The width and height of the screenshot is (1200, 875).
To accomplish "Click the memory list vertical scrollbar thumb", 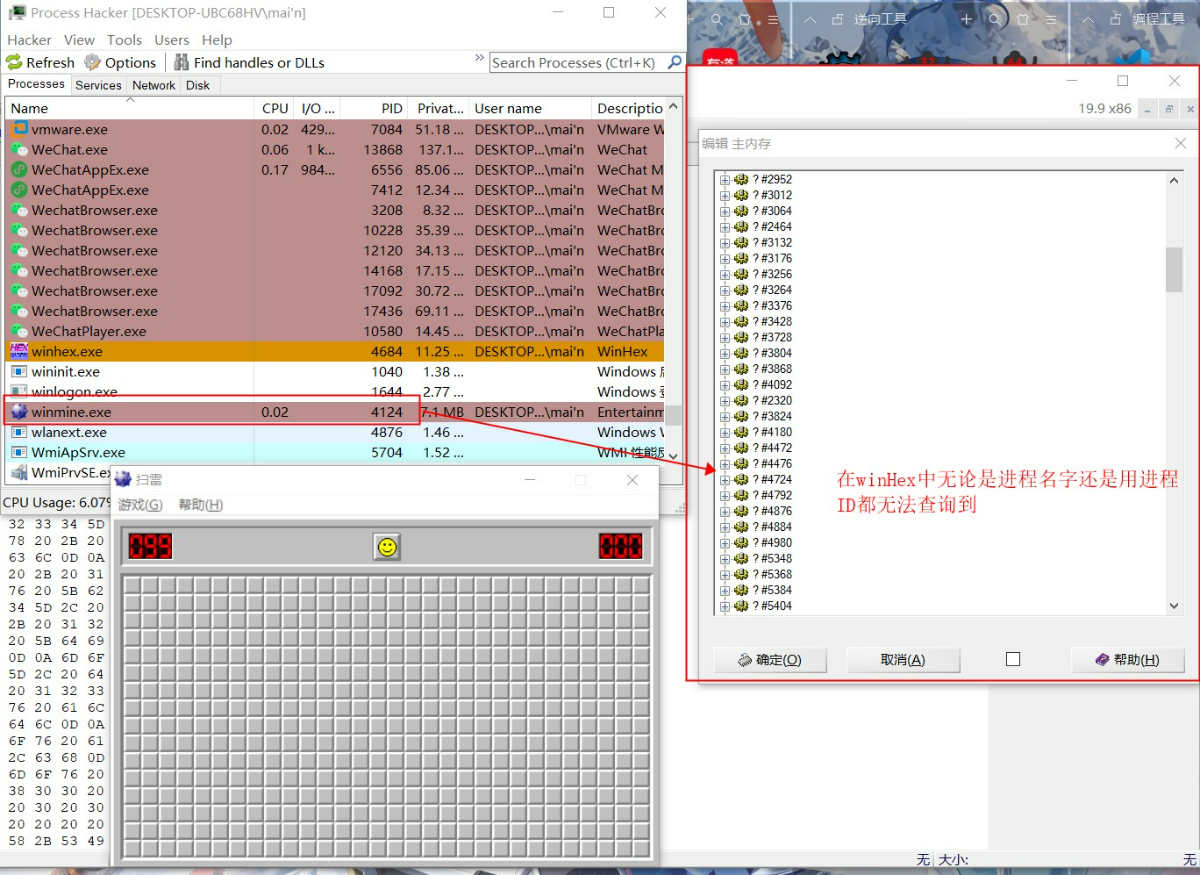I will coord(1174,268).
